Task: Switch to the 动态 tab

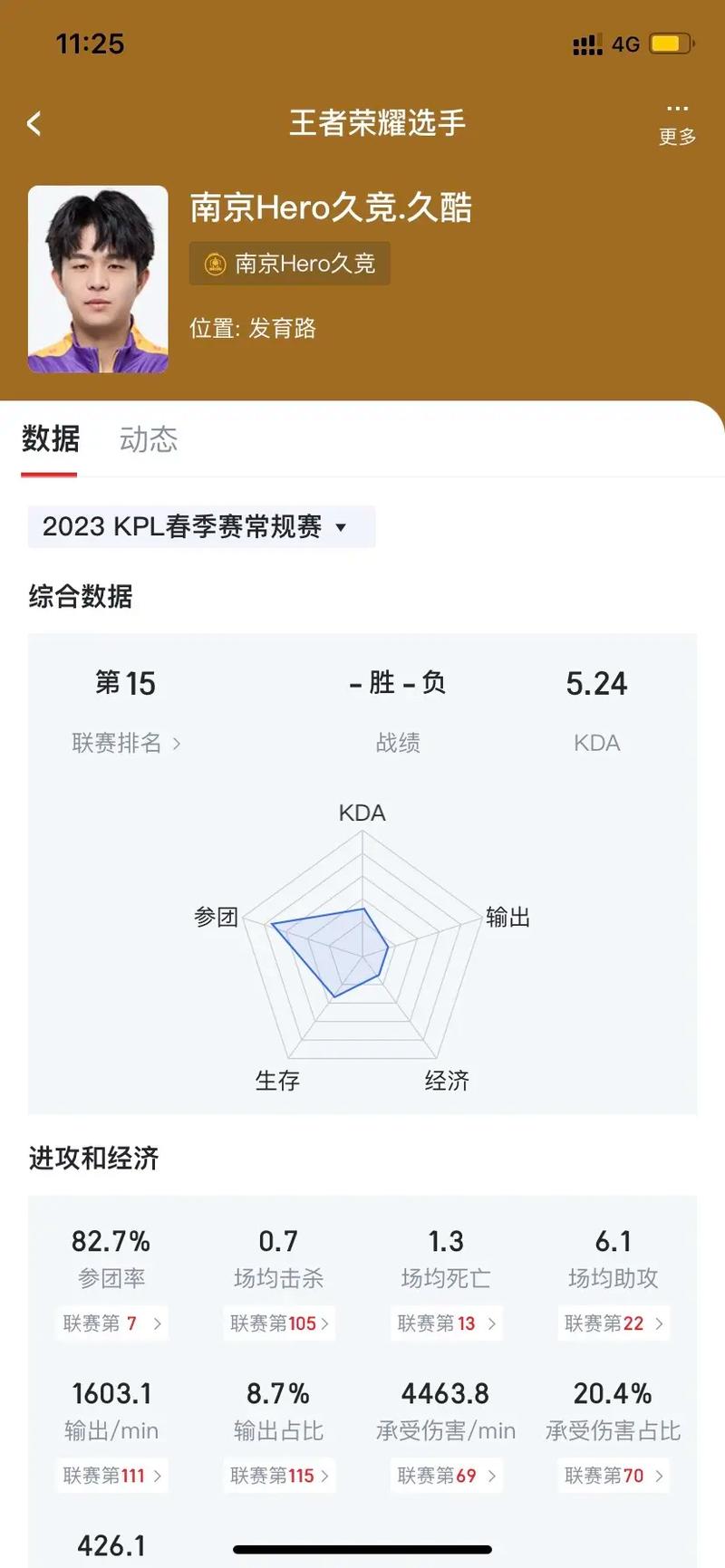Action: [149, 439]
